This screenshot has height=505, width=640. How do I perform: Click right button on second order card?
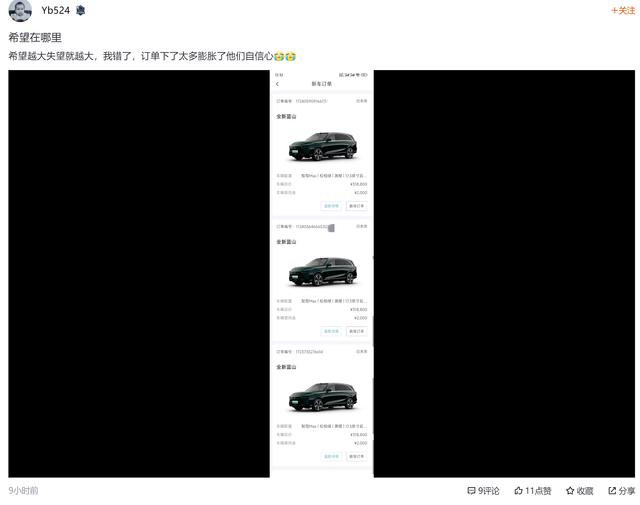click(x=356, y=331)
